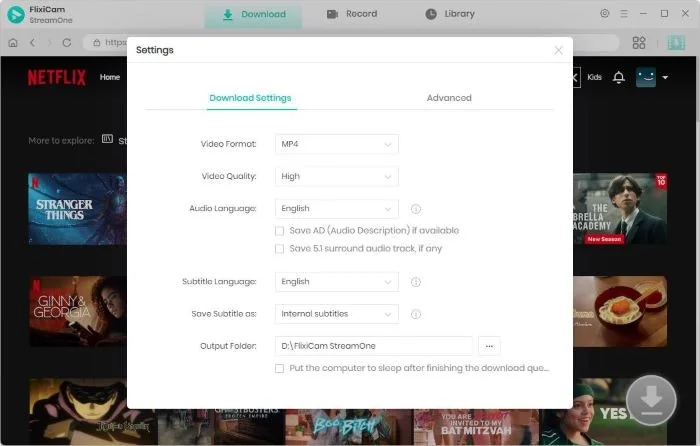
Task: Click the floating download arrow button
Action: [651, 397]
